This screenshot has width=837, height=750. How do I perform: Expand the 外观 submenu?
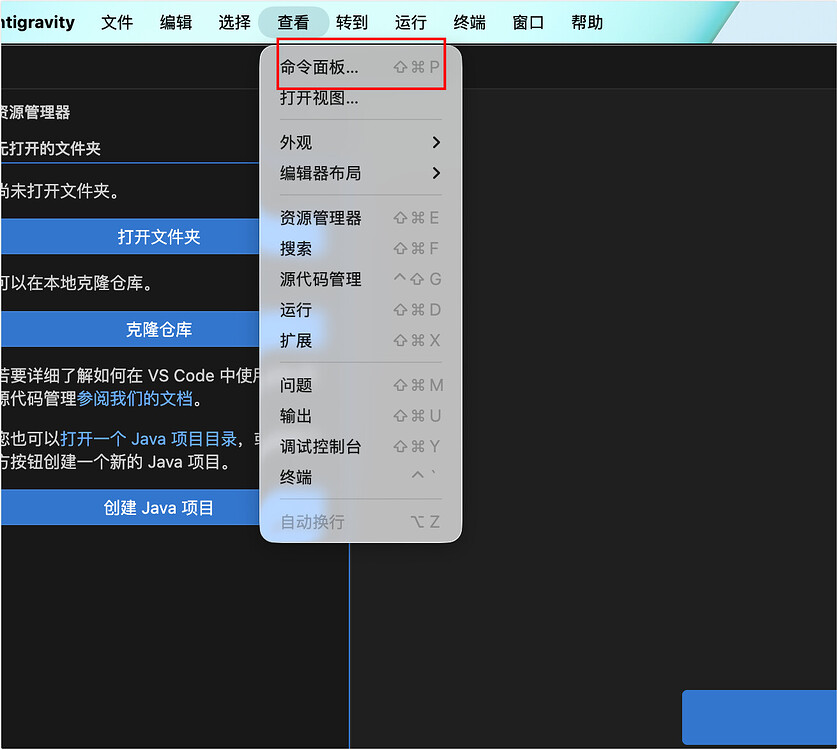[x=361, y=143]
